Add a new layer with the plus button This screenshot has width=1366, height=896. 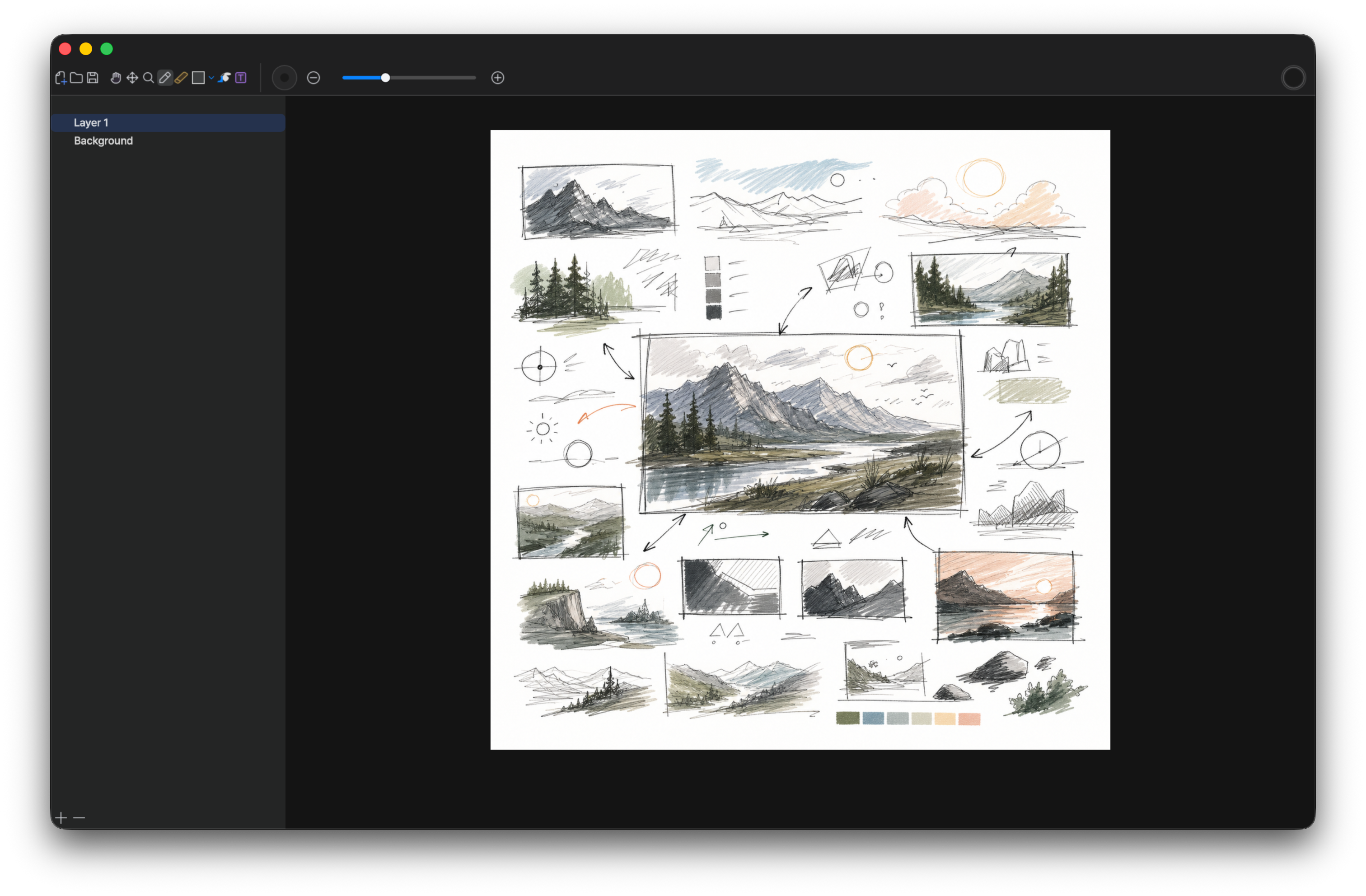tap(61, 818)
